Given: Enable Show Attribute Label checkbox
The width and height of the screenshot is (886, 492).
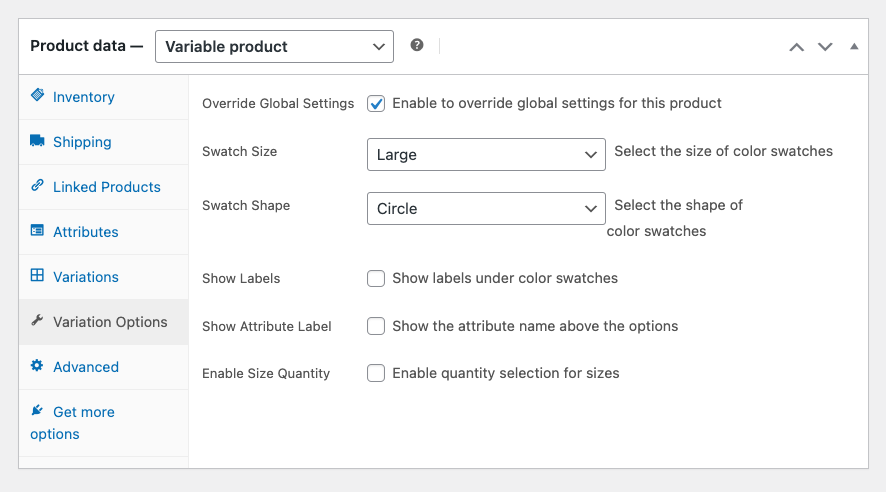Looking at the screenshot, I should (376, 326).
